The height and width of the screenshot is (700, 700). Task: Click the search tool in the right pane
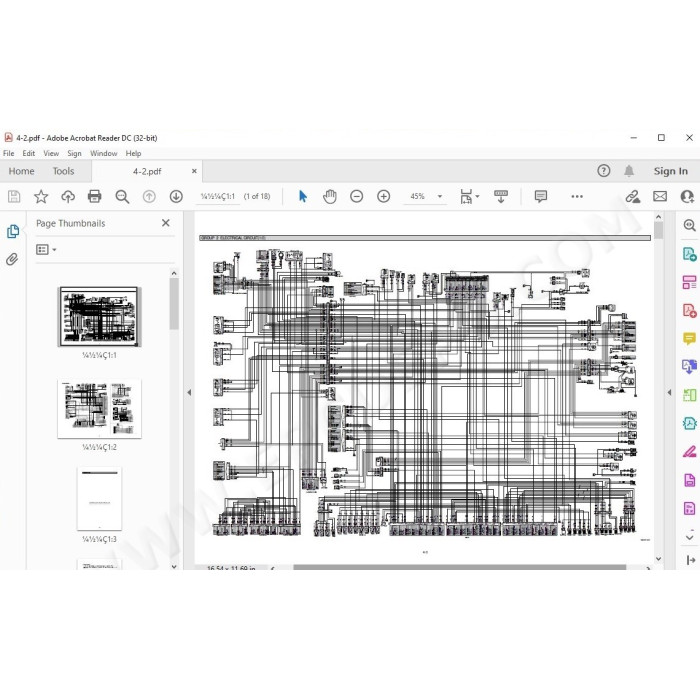689,225
